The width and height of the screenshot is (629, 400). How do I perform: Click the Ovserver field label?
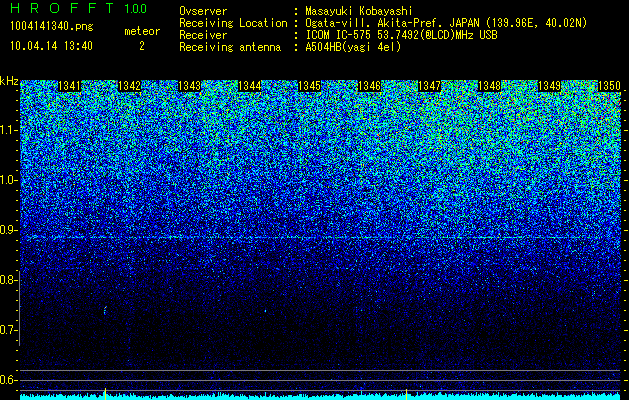203,11
